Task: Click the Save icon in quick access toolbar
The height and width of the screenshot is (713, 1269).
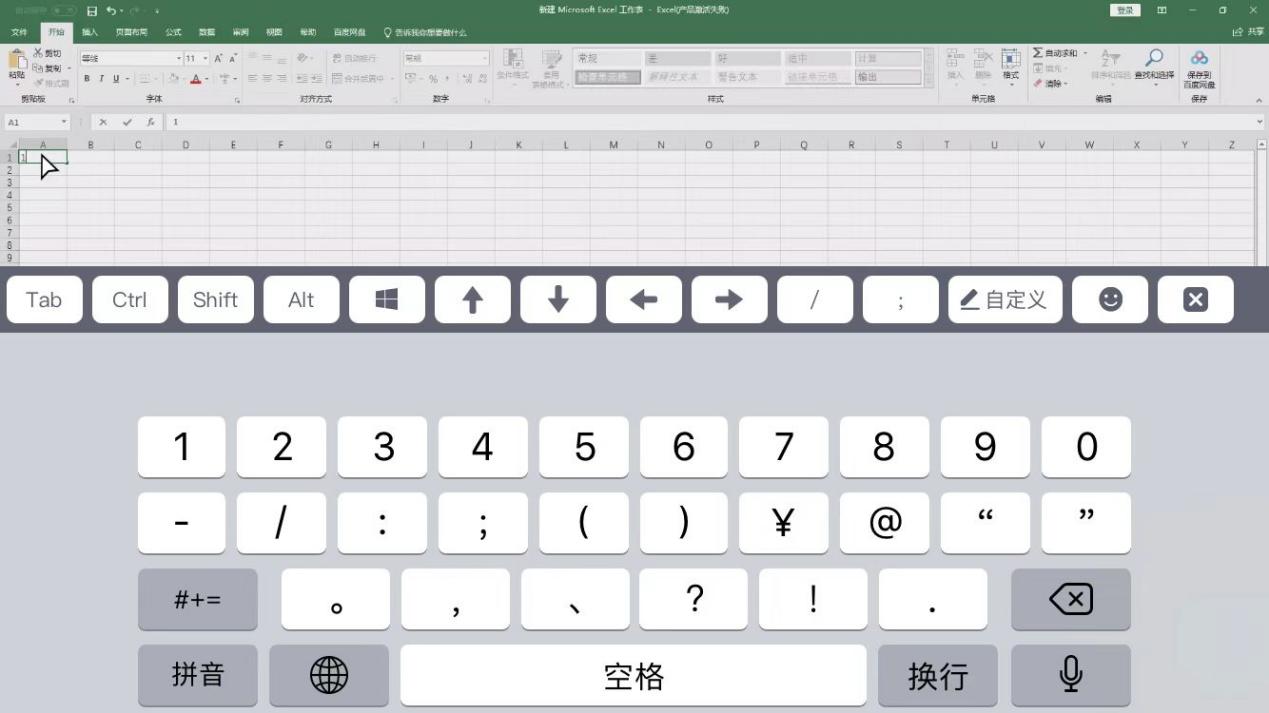Action: pos(92,11)
